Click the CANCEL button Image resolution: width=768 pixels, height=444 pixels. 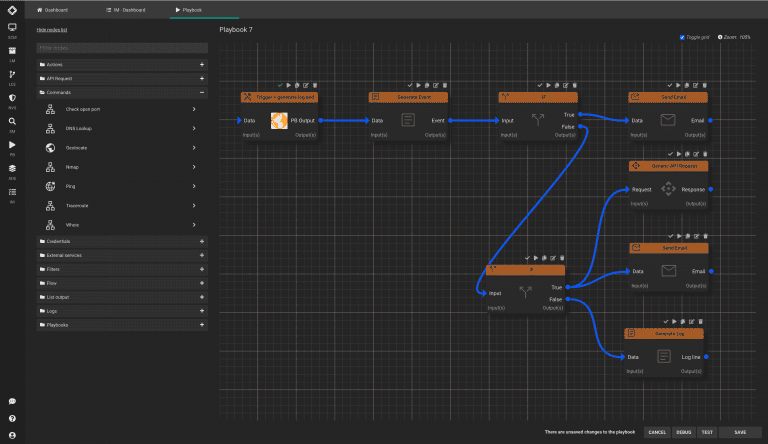pos(657,432)
